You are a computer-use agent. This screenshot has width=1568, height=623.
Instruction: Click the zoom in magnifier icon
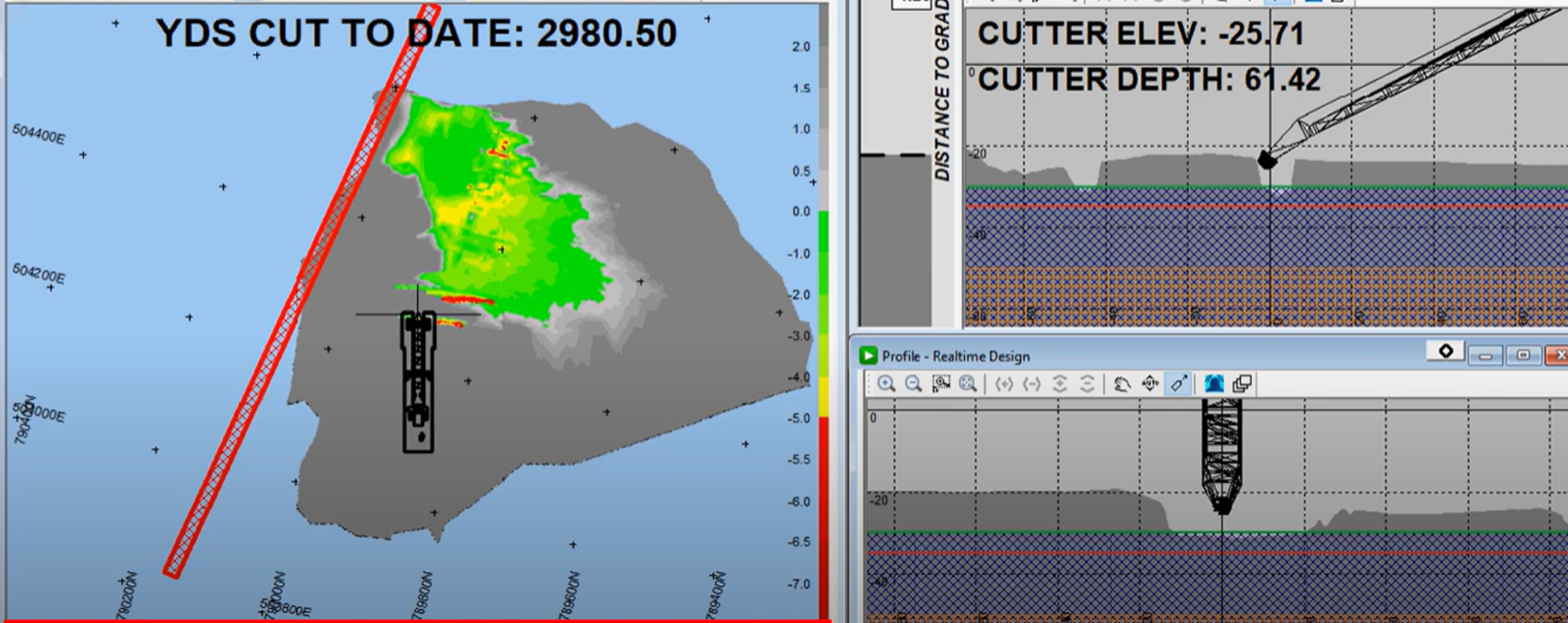coord(886,384)
